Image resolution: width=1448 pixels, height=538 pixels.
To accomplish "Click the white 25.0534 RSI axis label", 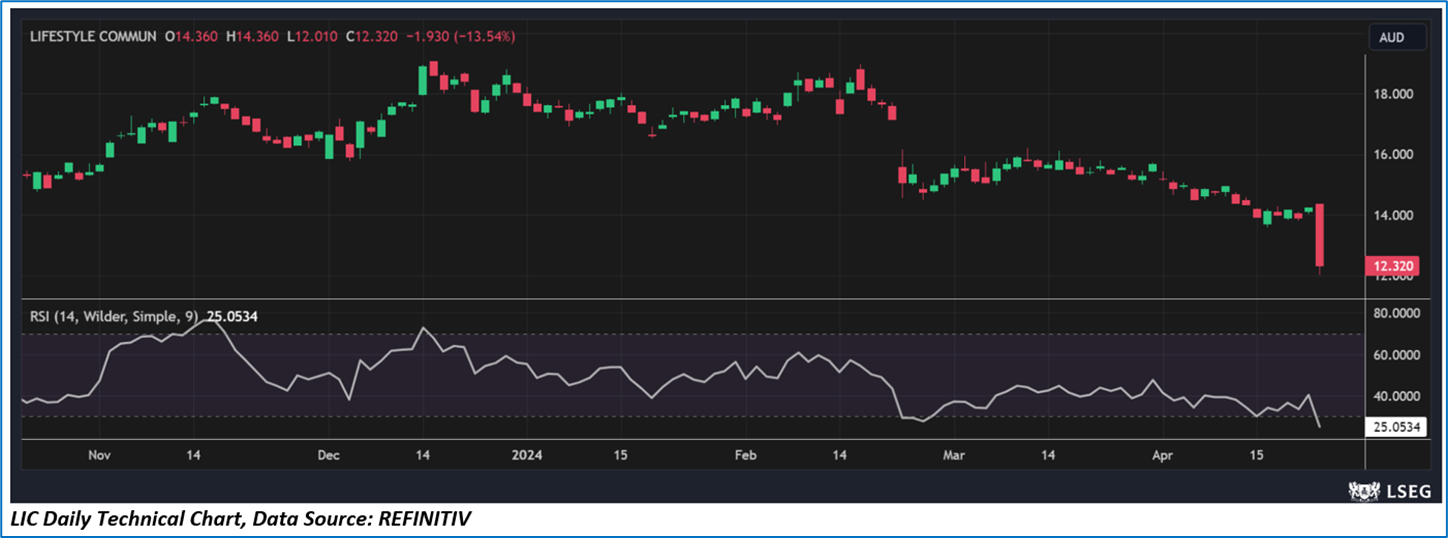I will click(1396, 427).
